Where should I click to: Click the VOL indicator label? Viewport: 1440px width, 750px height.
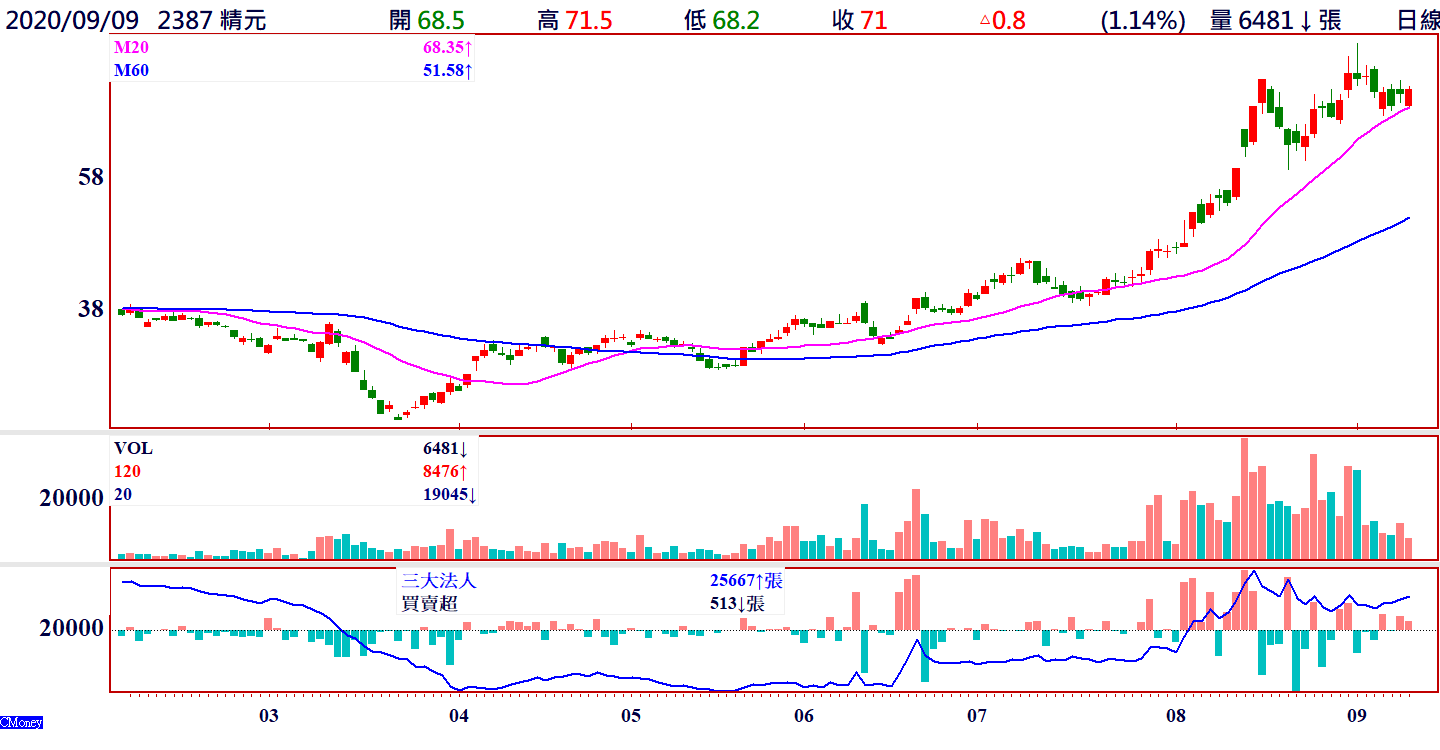(134, 449)
